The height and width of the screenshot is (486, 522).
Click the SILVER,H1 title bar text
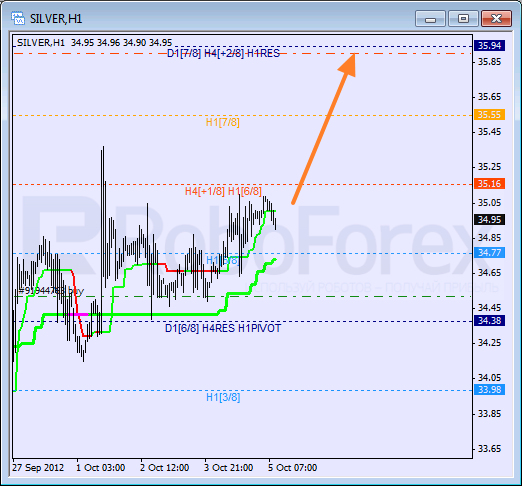56,19
